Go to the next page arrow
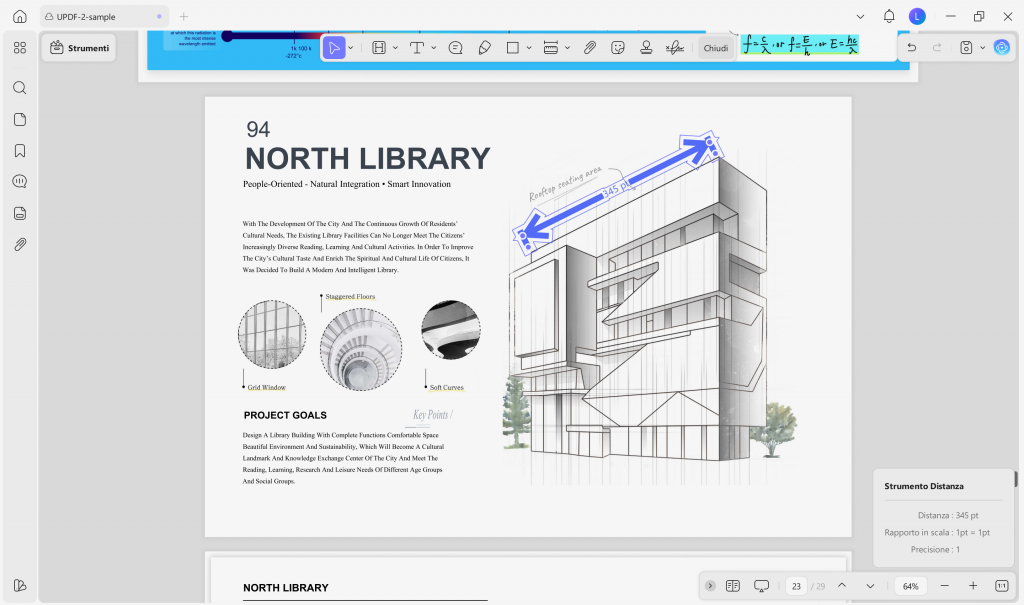Image resolution: width=1024 pixels, height=605 pixels. click(870, 586)
